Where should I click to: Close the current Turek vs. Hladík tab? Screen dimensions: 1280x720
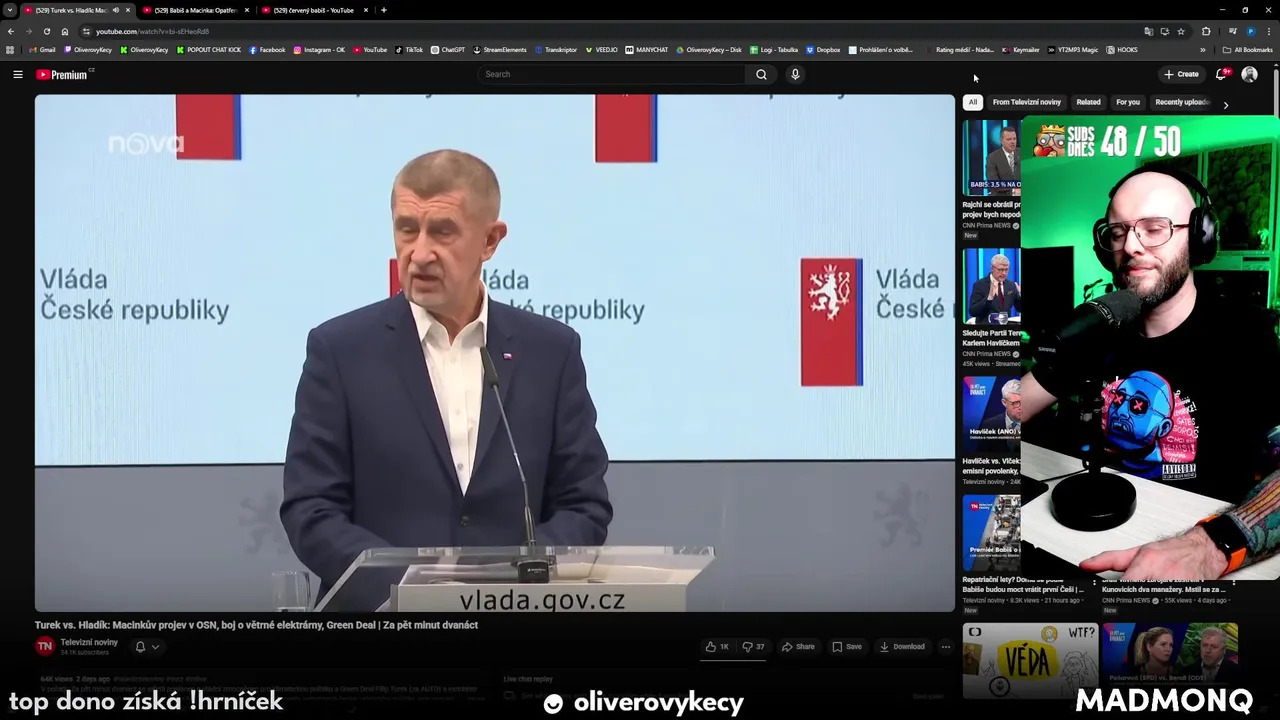coord(127,10)
